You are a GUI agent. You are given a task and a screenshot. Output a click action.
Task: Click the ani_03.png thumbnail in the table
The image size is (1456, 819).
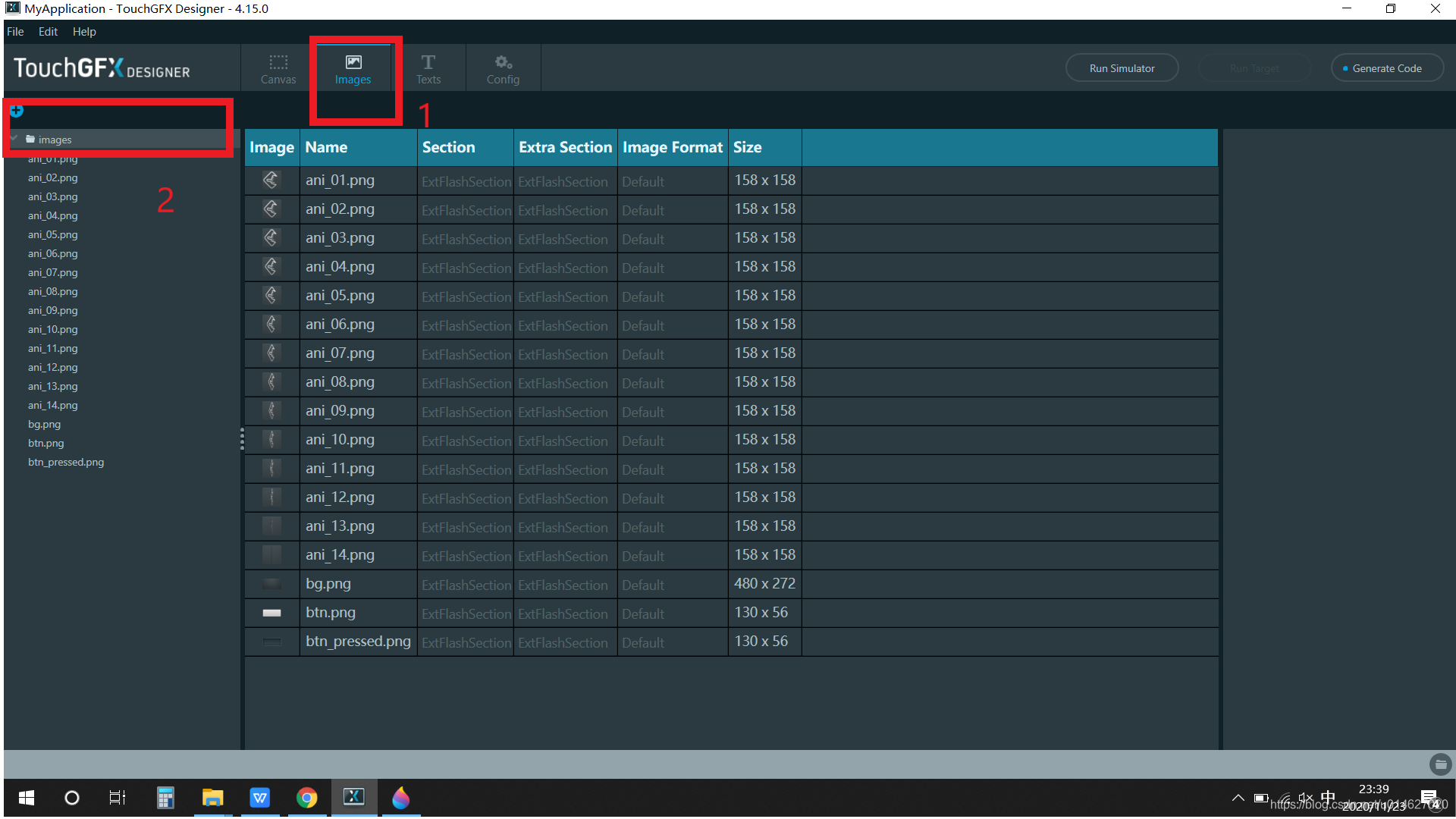click(271, 238)
